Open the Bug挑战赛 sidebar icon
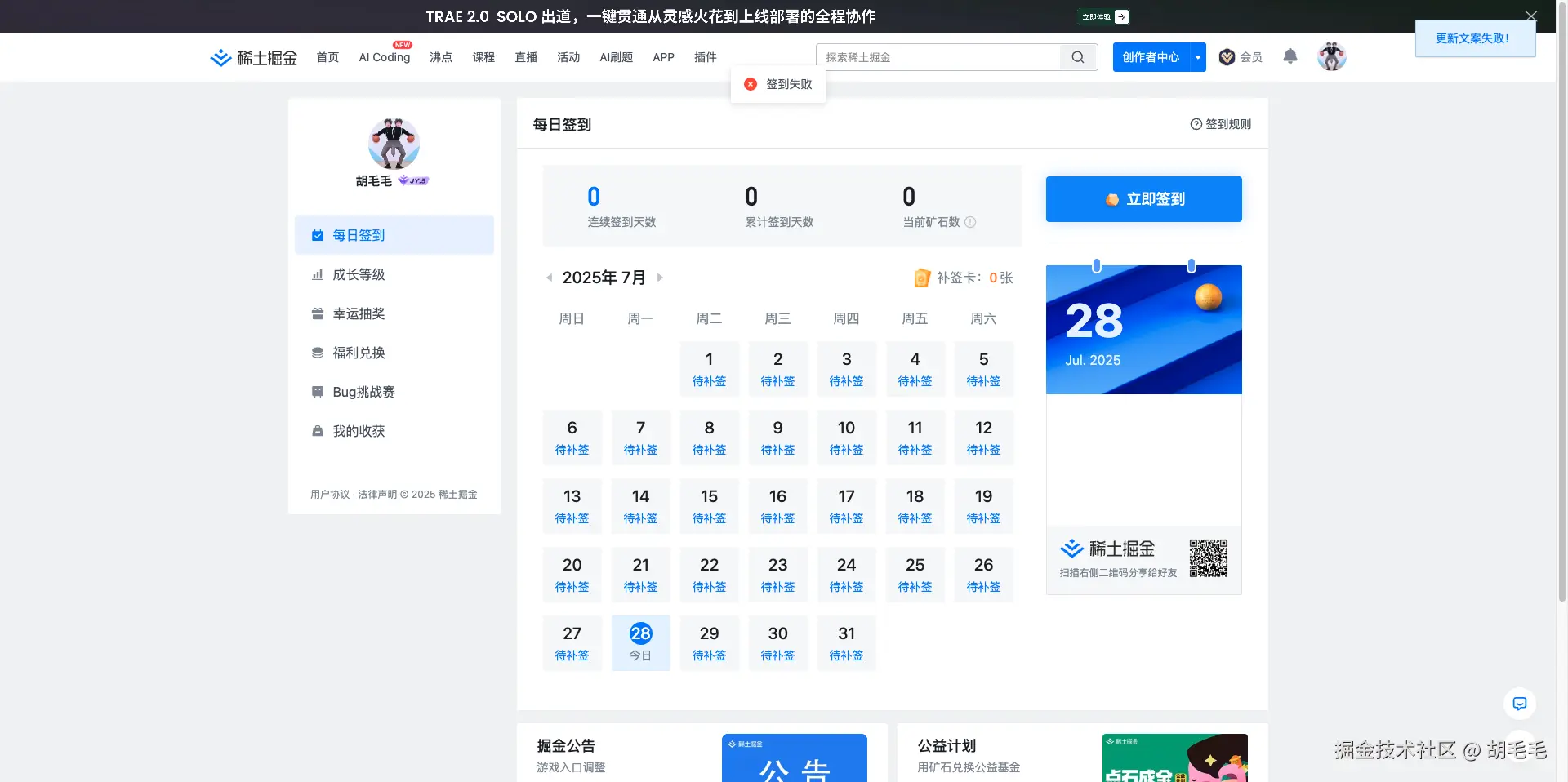This screenshot has height=782, width=1568. (x=317, y=391)
